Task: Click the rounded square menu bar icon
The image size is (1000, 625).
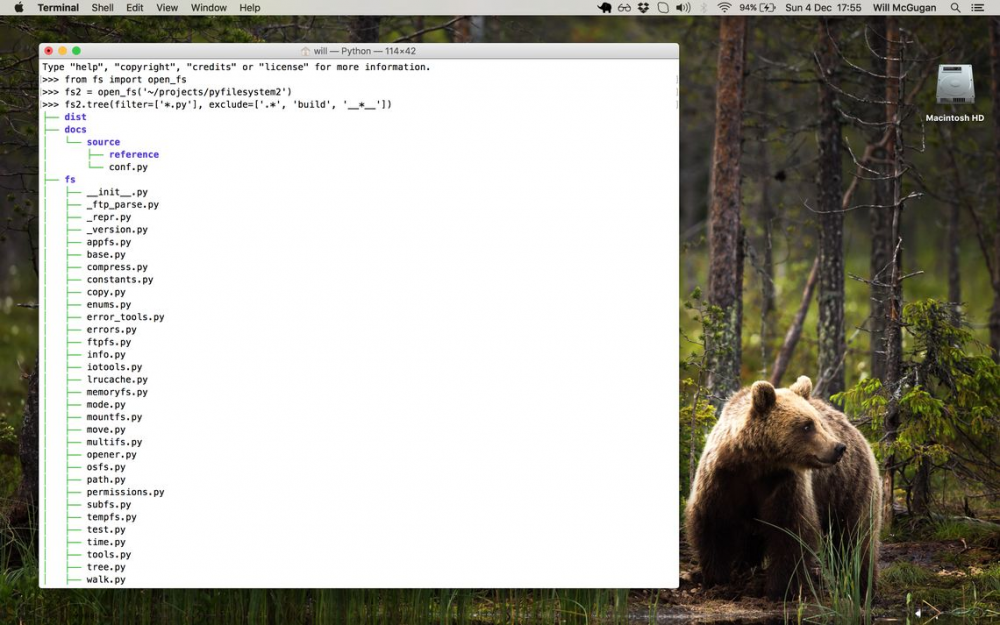Action: pyautogui.click(x=663, y=8)
